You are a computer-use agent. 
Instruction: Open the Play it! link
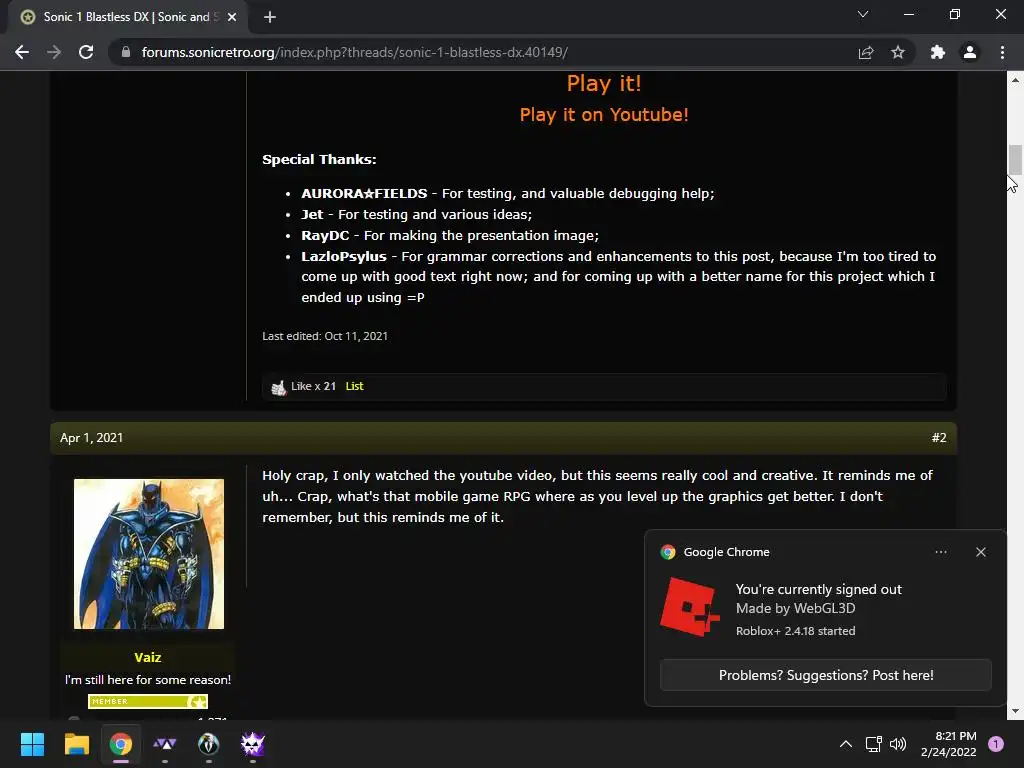coord(604,83)
